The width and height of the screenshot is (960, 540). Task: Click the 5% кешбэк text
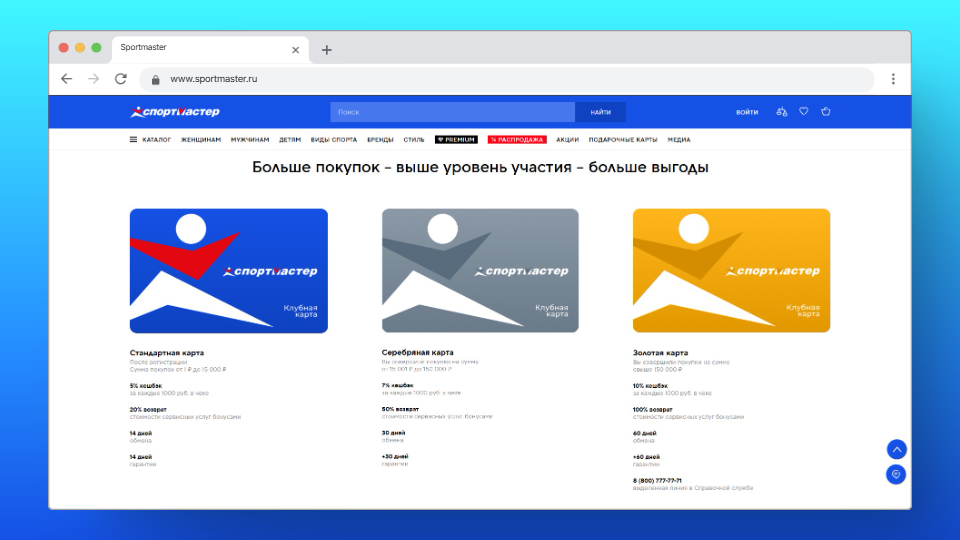(x=146, y=386)
